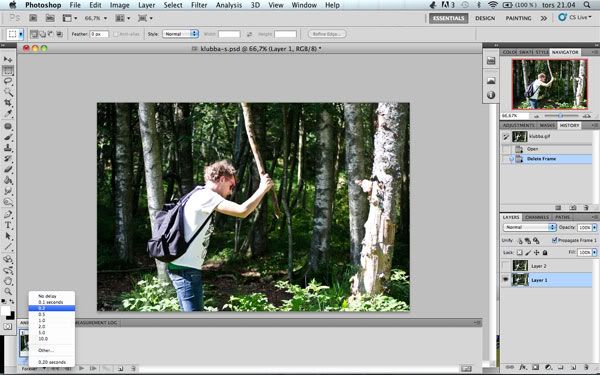600x375 pixels.
Task: Select the Line shape tool
Action: (8, 247)
